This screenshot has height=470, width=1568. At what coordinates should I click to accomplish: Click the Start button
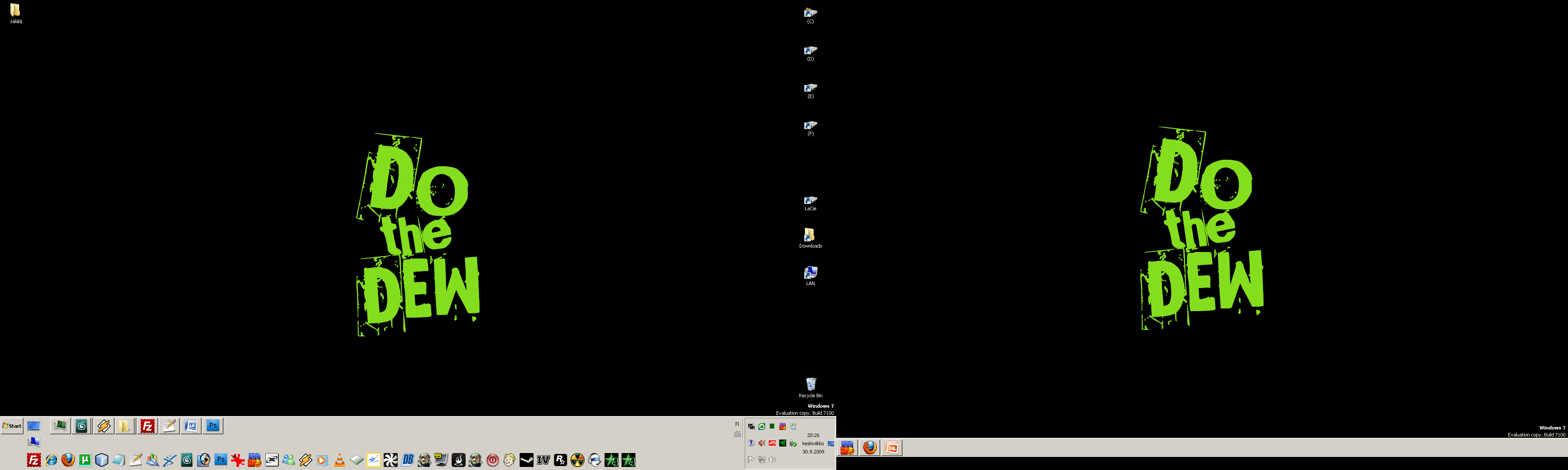(12, 426)
